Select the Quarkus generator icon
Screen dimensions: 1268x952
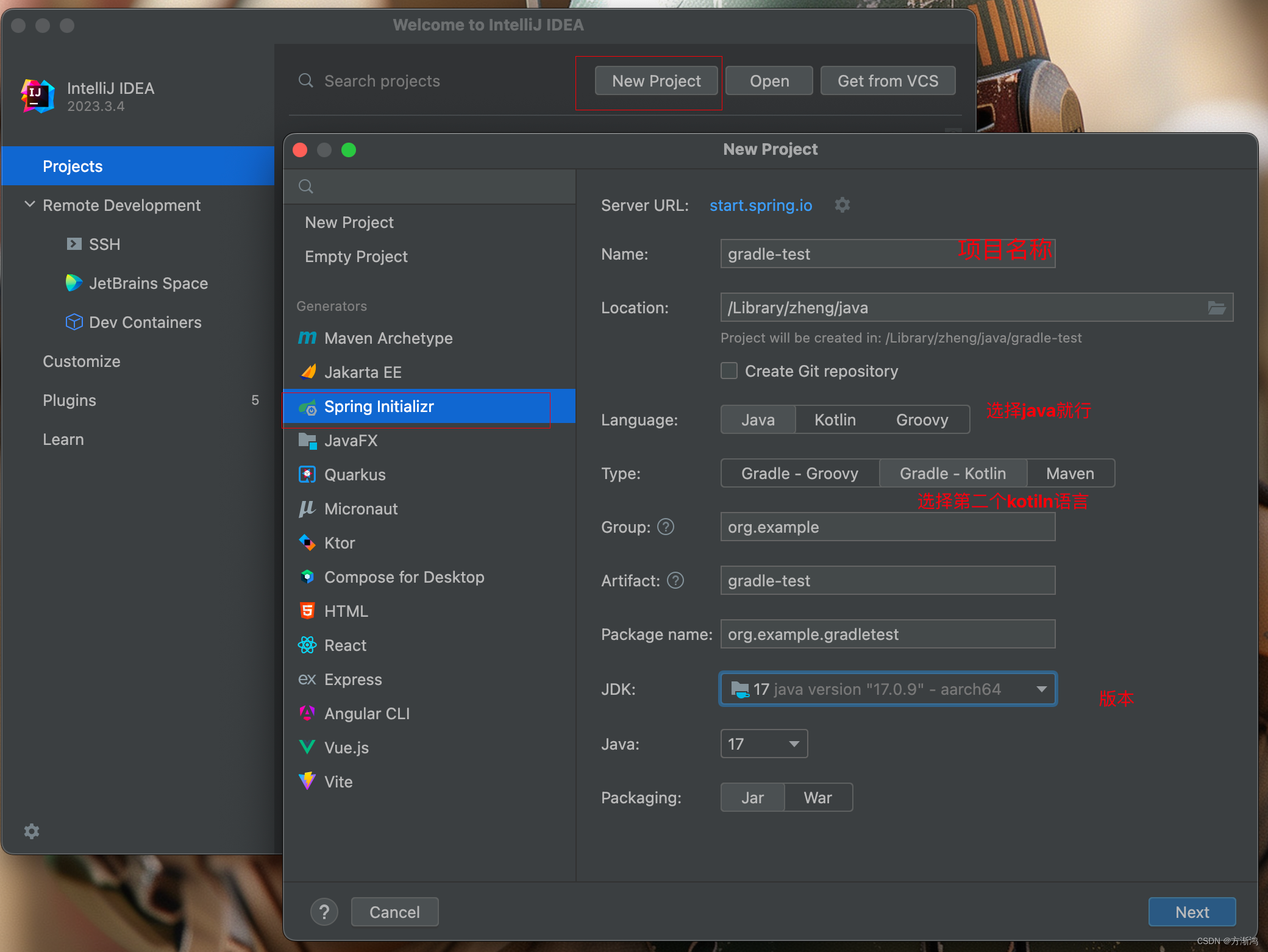(307, 474)
